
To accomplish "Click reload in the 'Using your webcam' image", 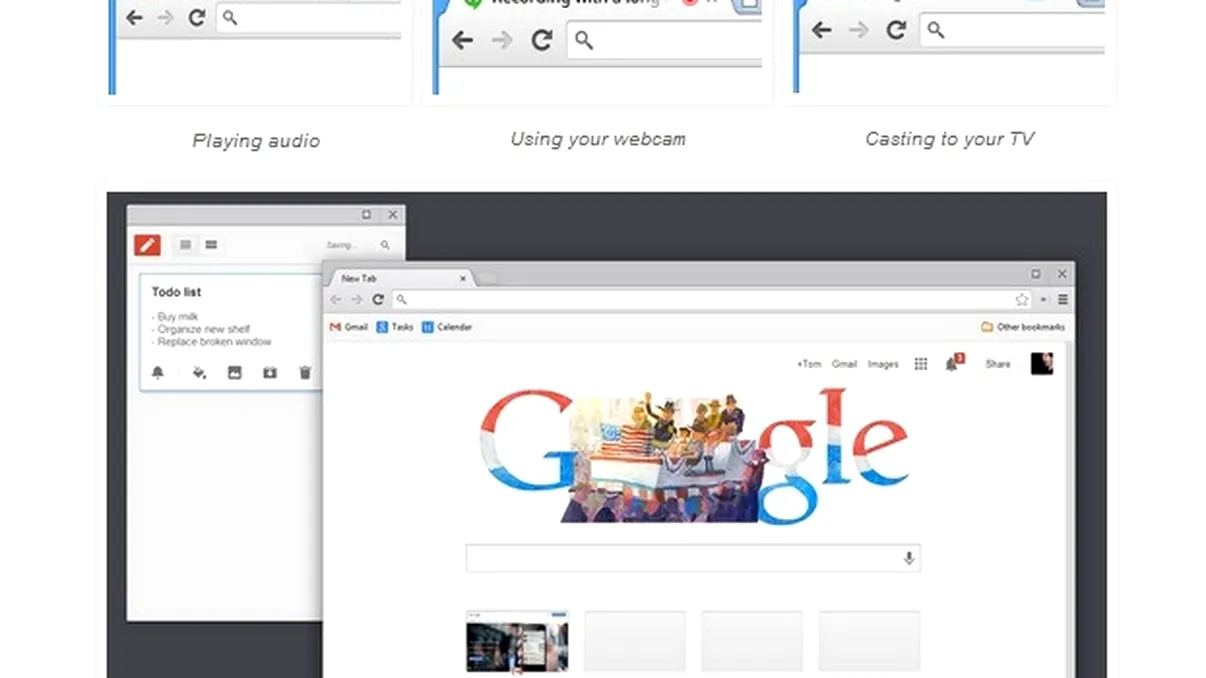I will tap(542, 40).
